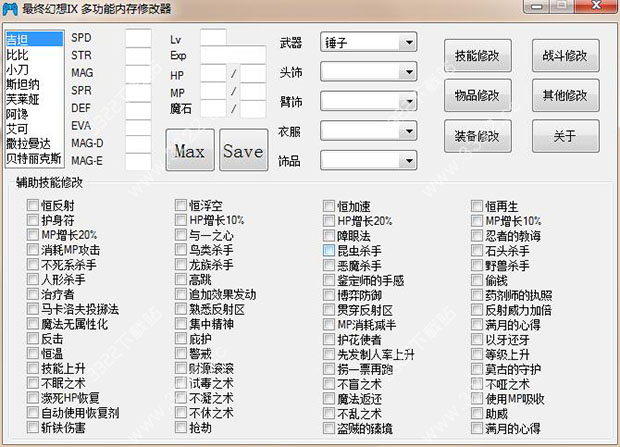Enable the 恒再生 checkbox
The height and width of the screenshot is (447, 620).
point(477,206)
